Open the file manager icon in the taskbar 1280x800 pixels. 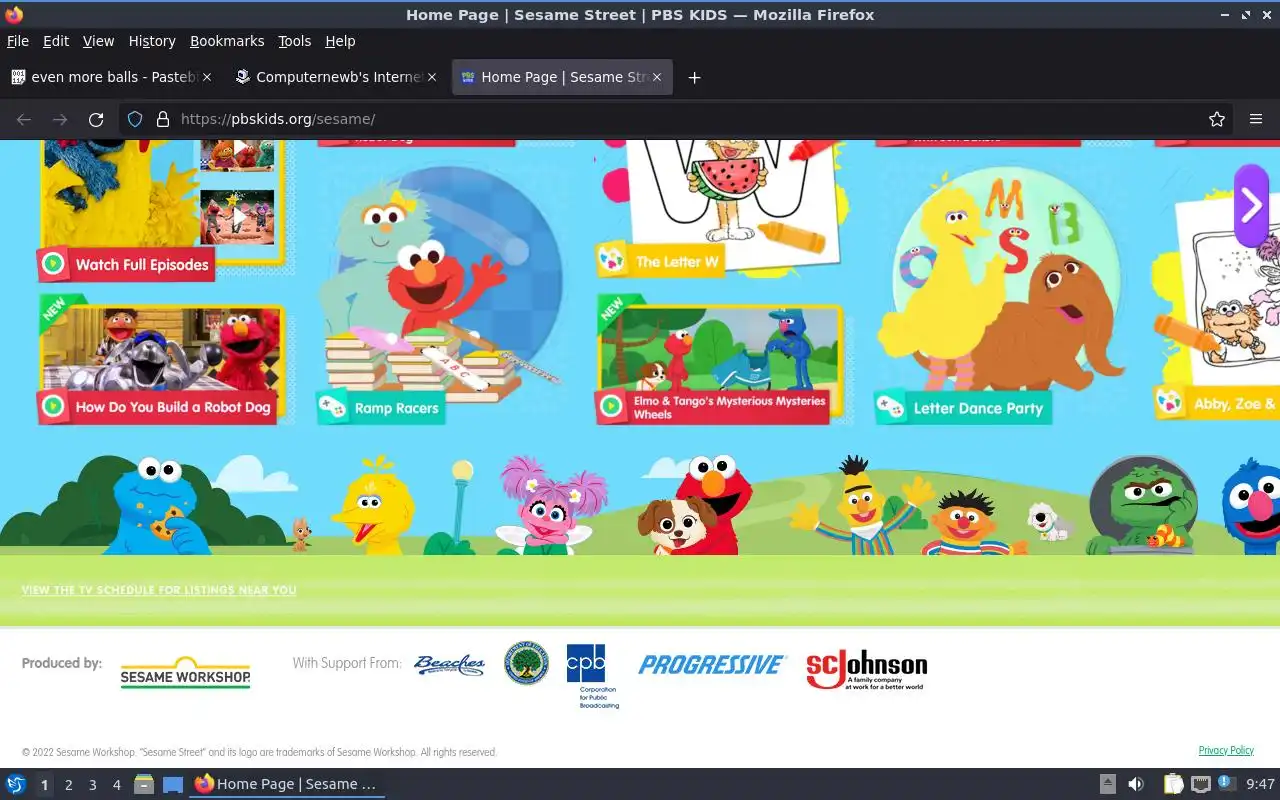(x=144, y=784)
